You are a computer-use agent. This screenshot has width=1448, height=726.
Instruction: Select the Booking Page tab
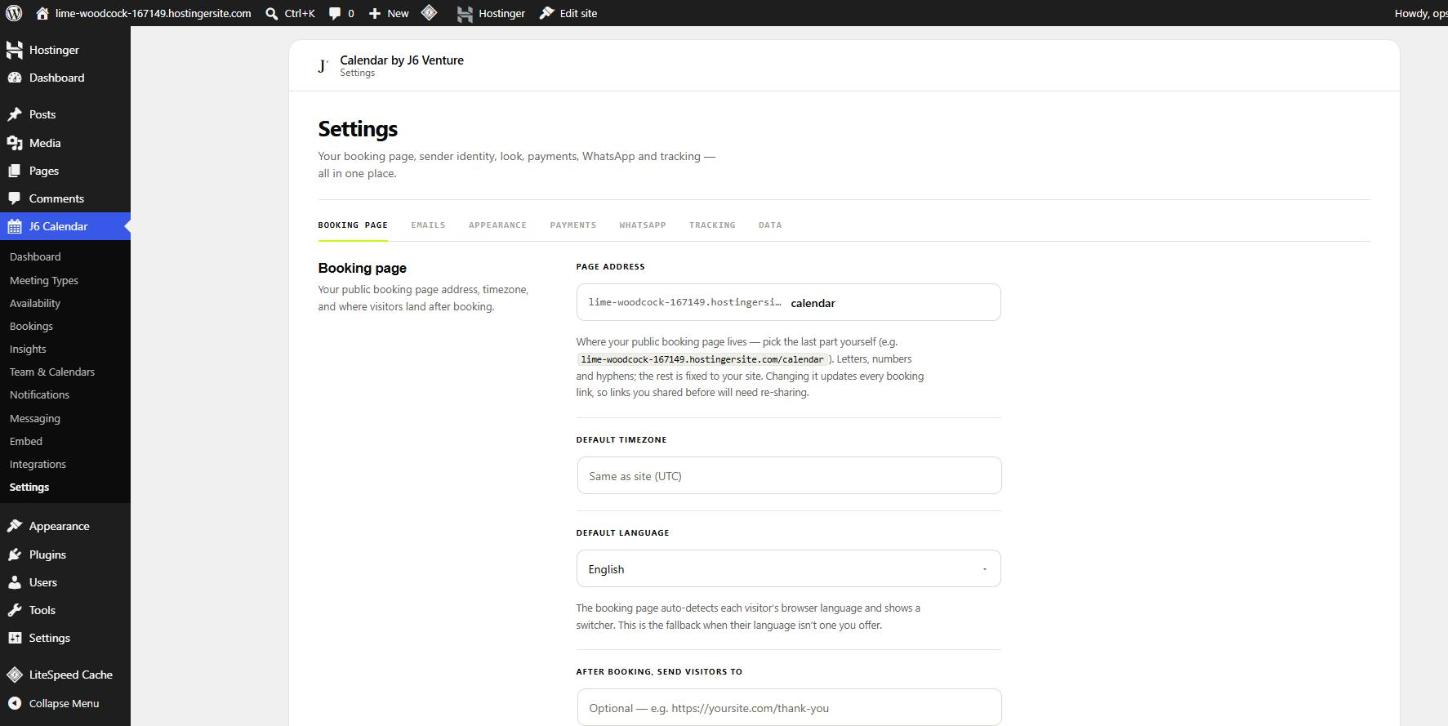pyautogui.click(x=353, y=225)
